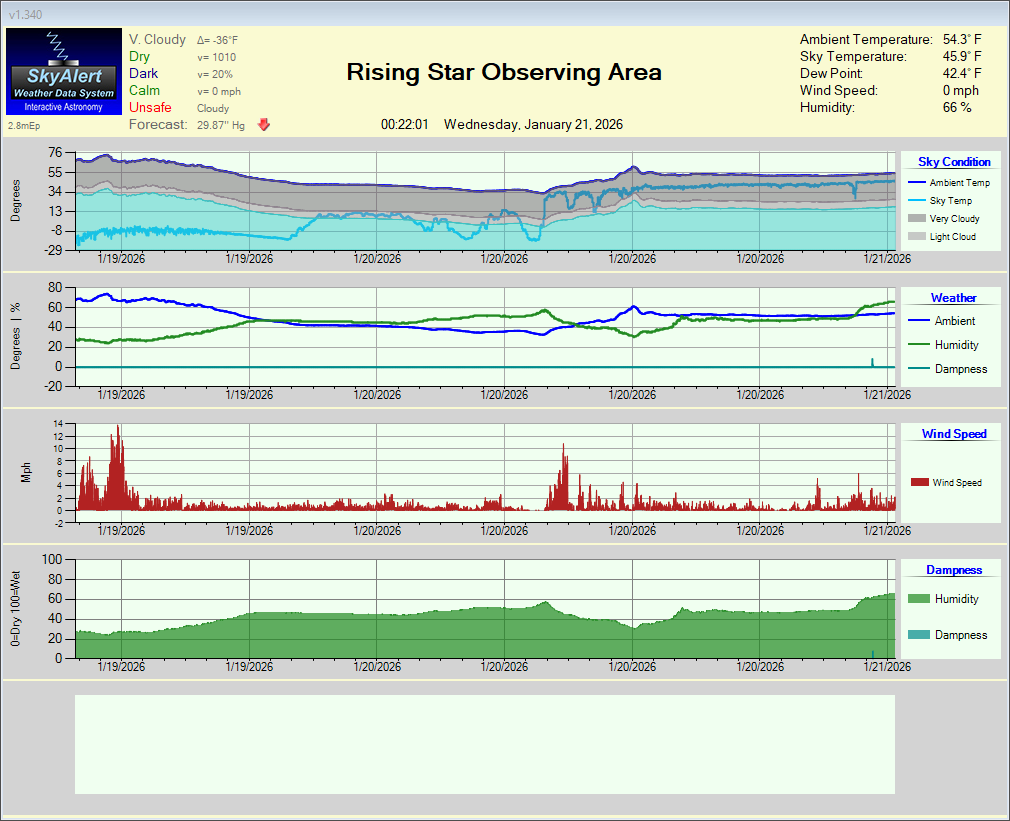Click the SkyAlert Weather Data System logo

(x=63, y=71)
